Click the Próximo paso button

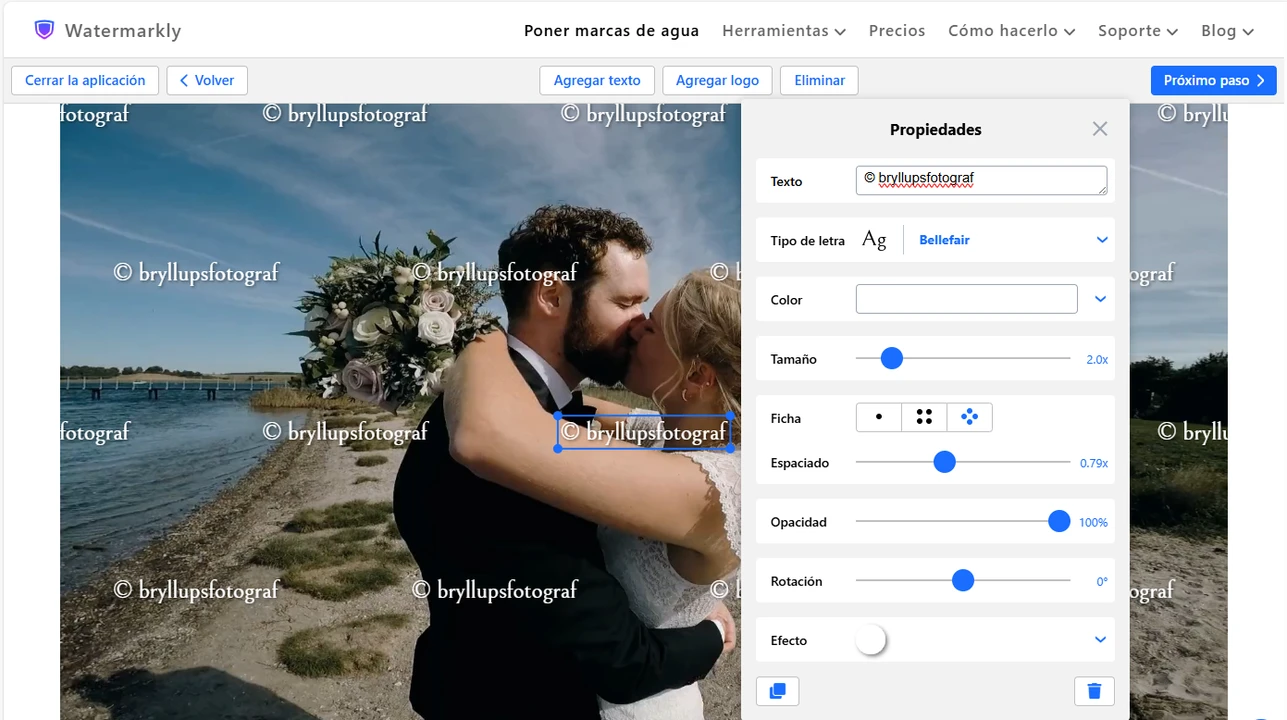(x=1213, y=81)
